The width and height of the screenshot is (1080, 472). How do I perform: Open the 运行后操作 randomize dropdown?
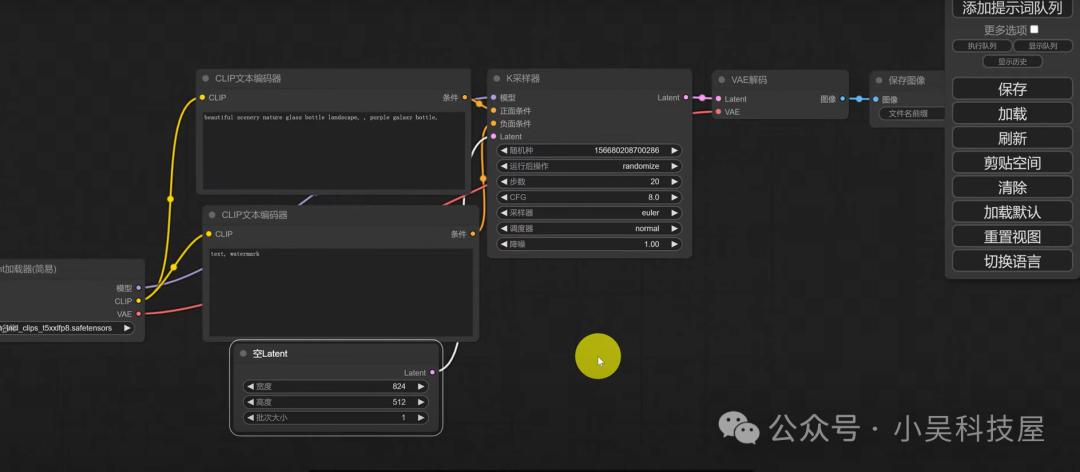pyautogui.click(x=589, y=166)
